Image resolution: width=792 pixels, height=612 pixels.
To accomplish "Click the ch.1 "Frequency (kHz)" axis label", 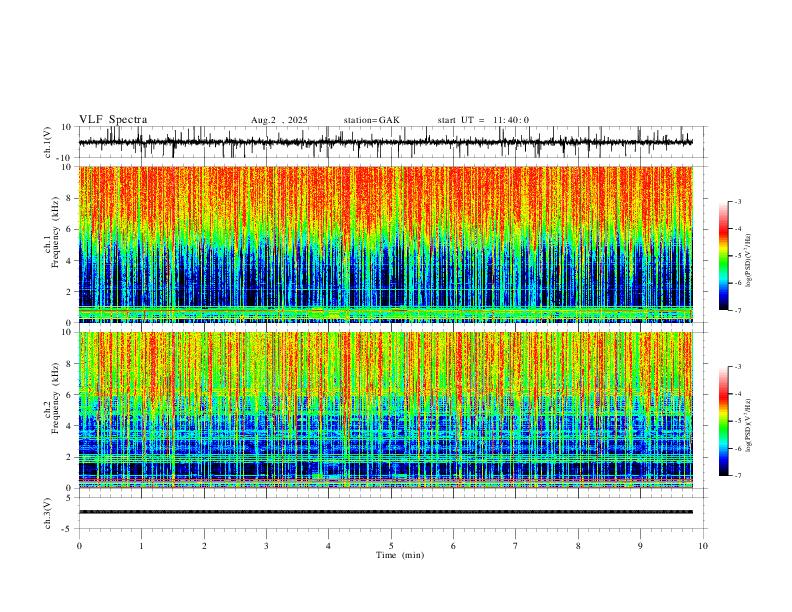I will (54, 233).
